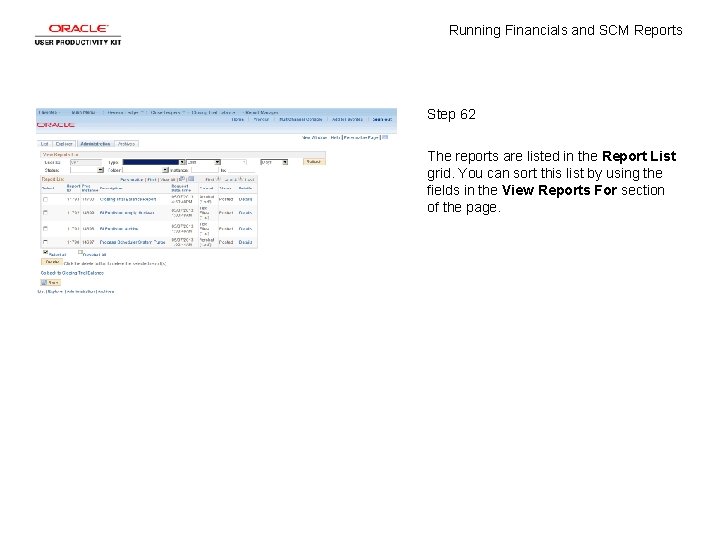Open the Process Scheduler System Purge report
This screenshot has width=720, height=540.
click(132, 242)
